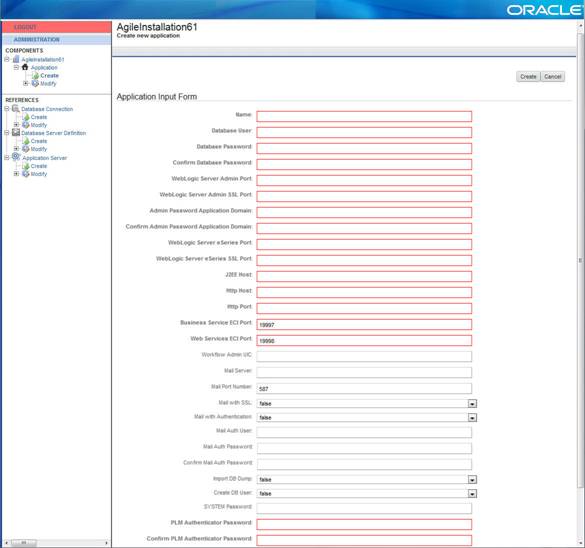
Task: Click the main page vertical scrollbar
Action: pos(580,260)
